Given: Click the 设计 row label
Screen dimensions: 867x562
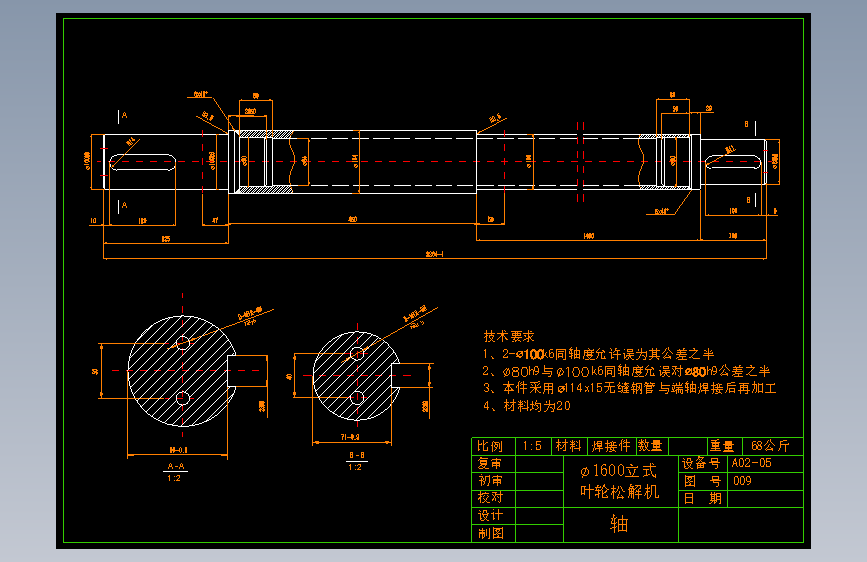Looking at the screenshot, I should 490,516.
